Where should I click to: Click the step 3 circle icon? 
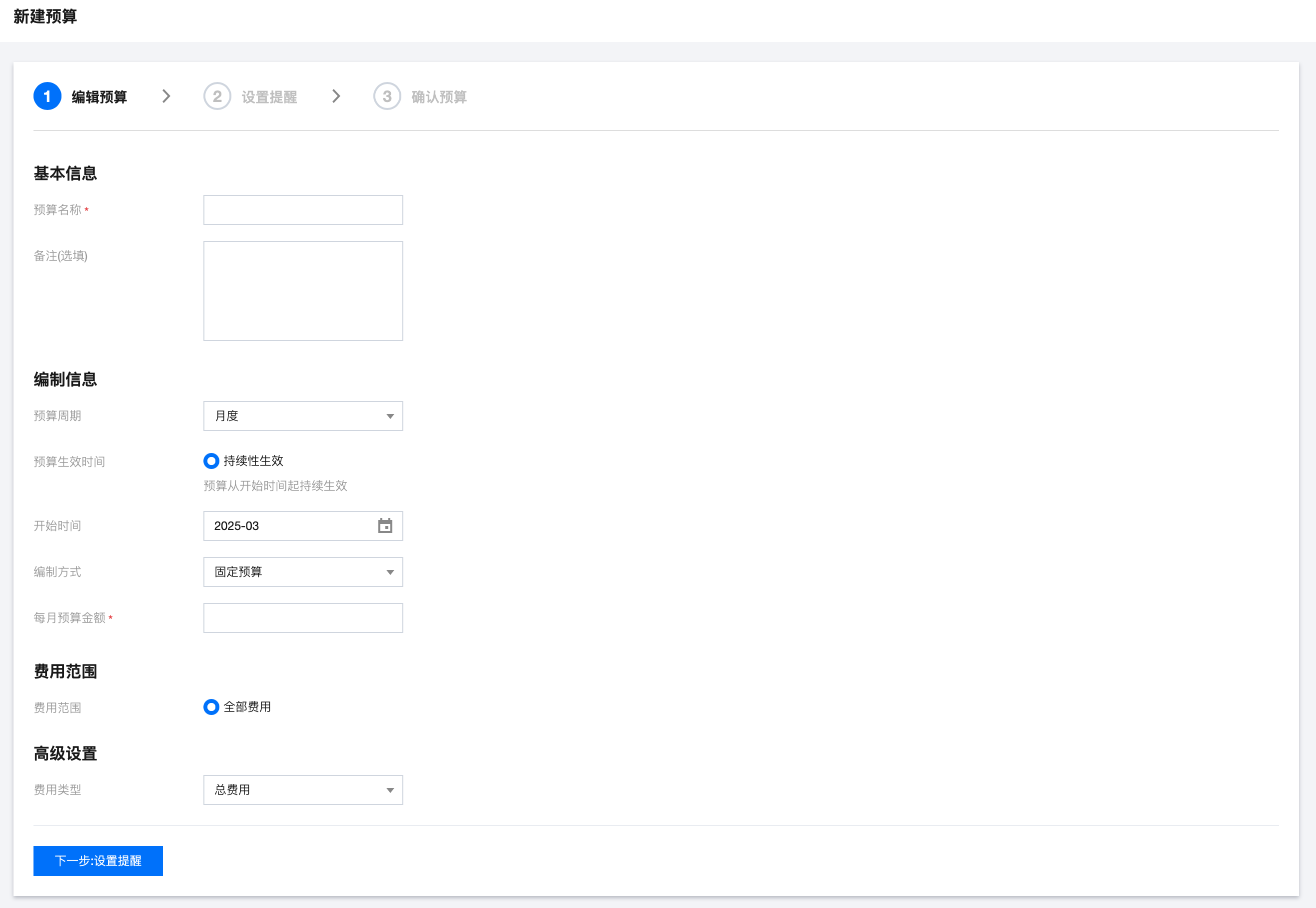click(x=387, y=96)
